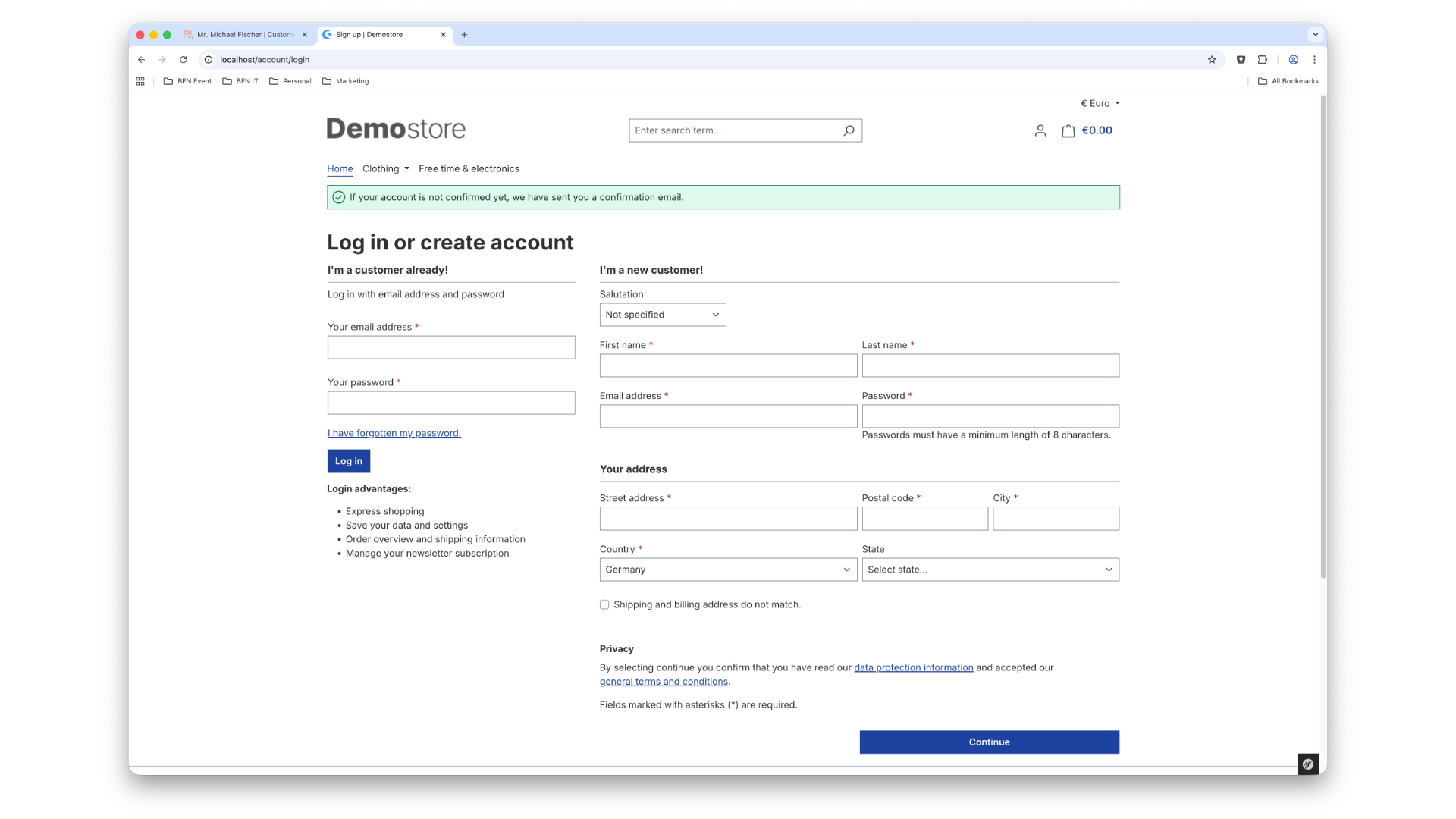Click the Symfony debug toolbar icon
This screenshot has height=819, width=1456.
pyautogui.click(x=1308, y=764)
